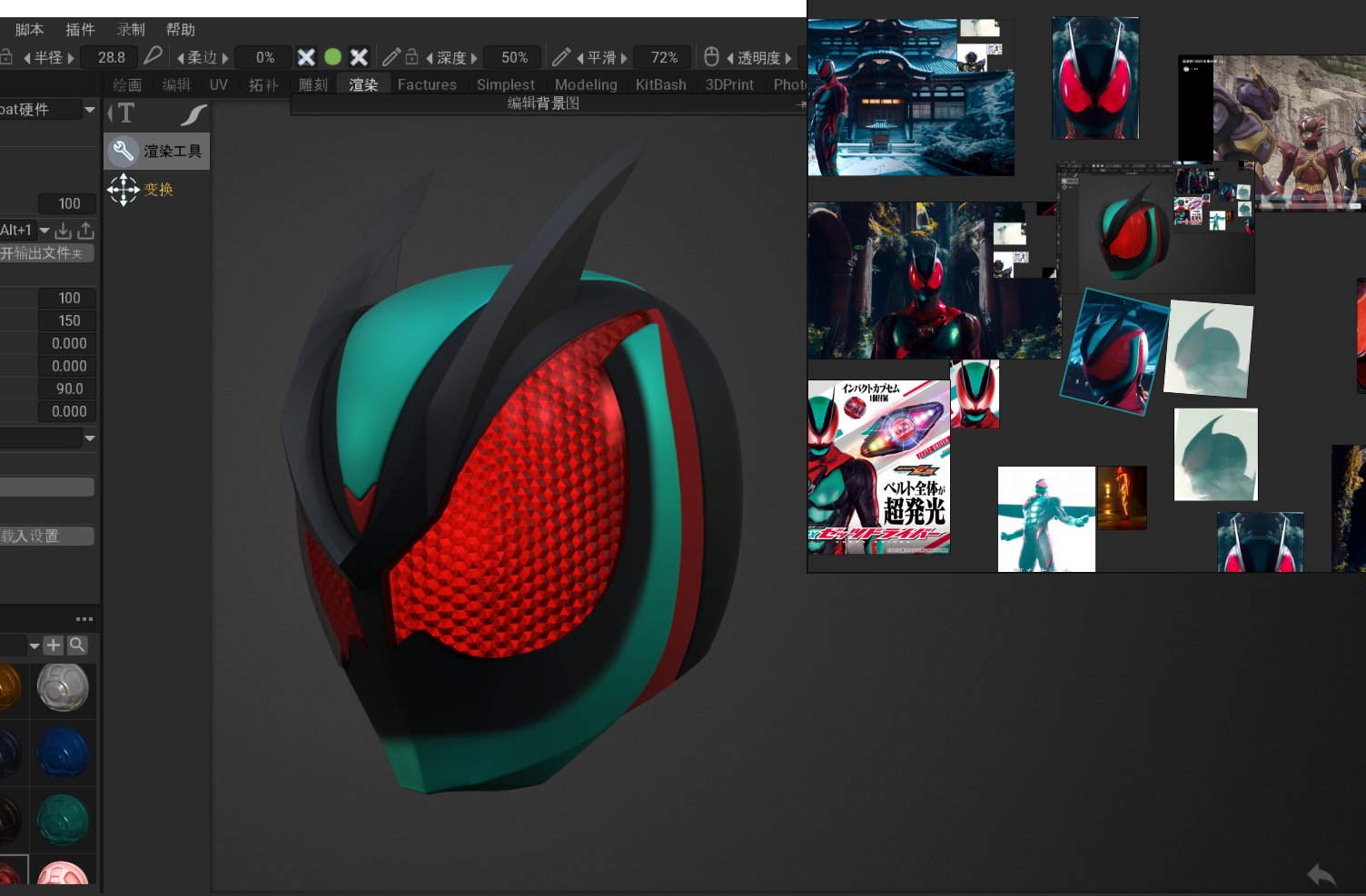The image size is (1366, 896).
Task: Select the snowy temple reference image
Action: [x=911, y=97]
